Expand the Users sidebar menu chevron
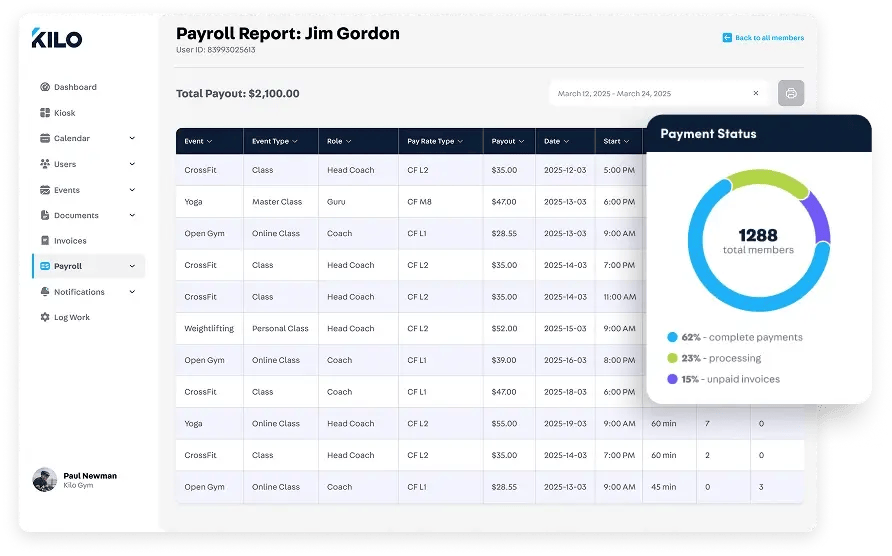The width and height of the screenshot is (892, 556). tap(132, 164)
